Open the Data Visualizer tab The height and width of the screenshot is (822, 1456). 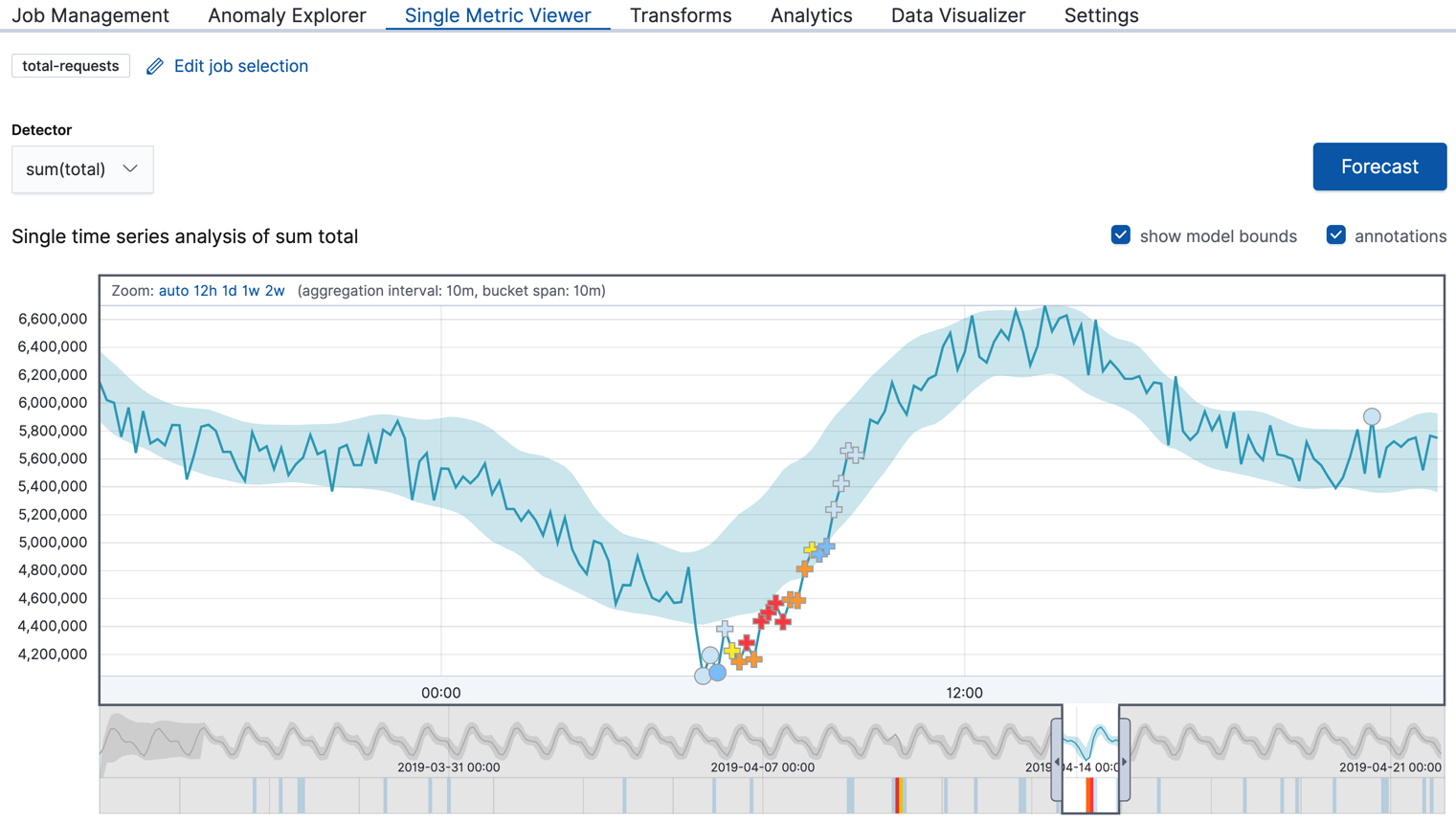click(957, 15)
